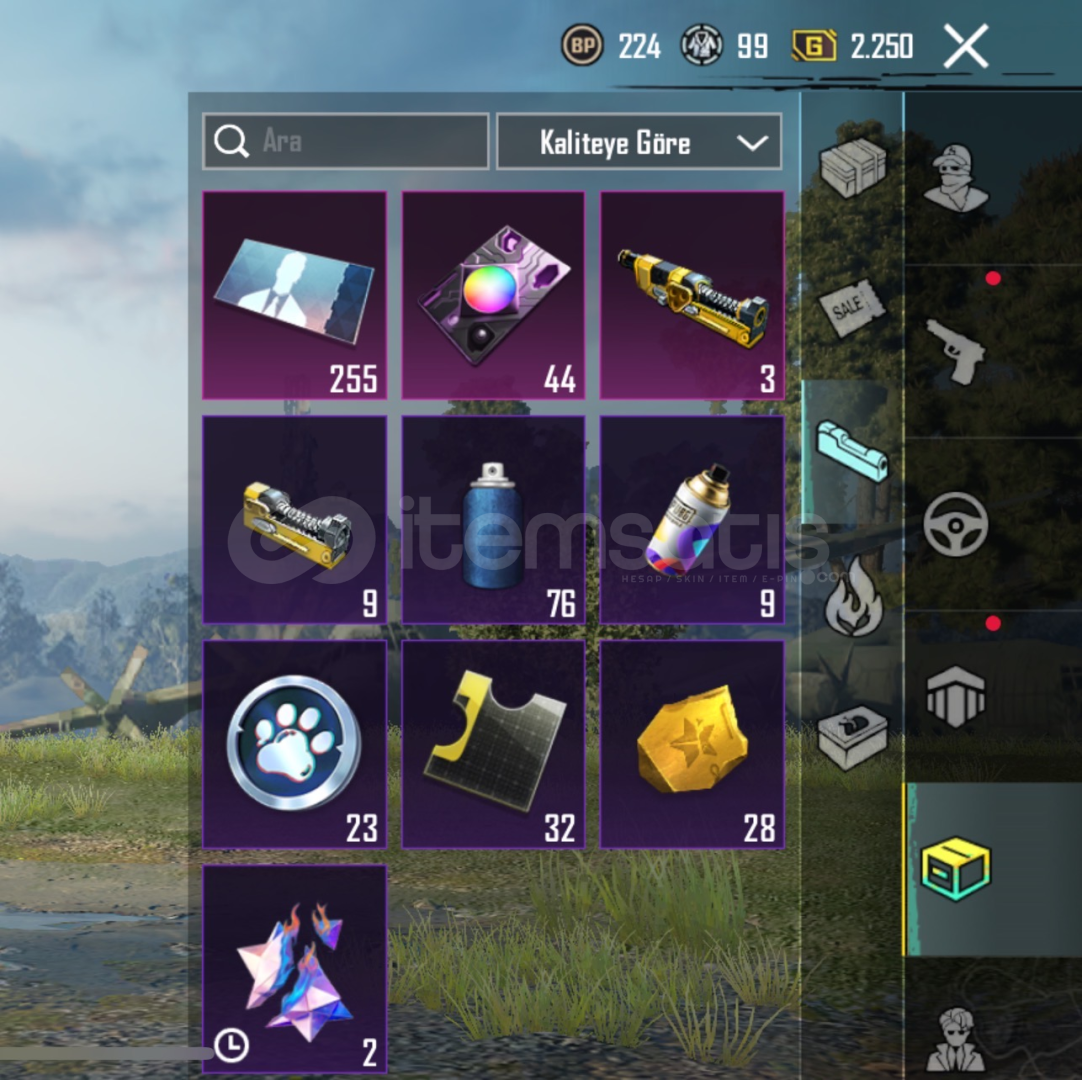Click the gold G currency icon

pyautogui.click(x=814, y=46)
